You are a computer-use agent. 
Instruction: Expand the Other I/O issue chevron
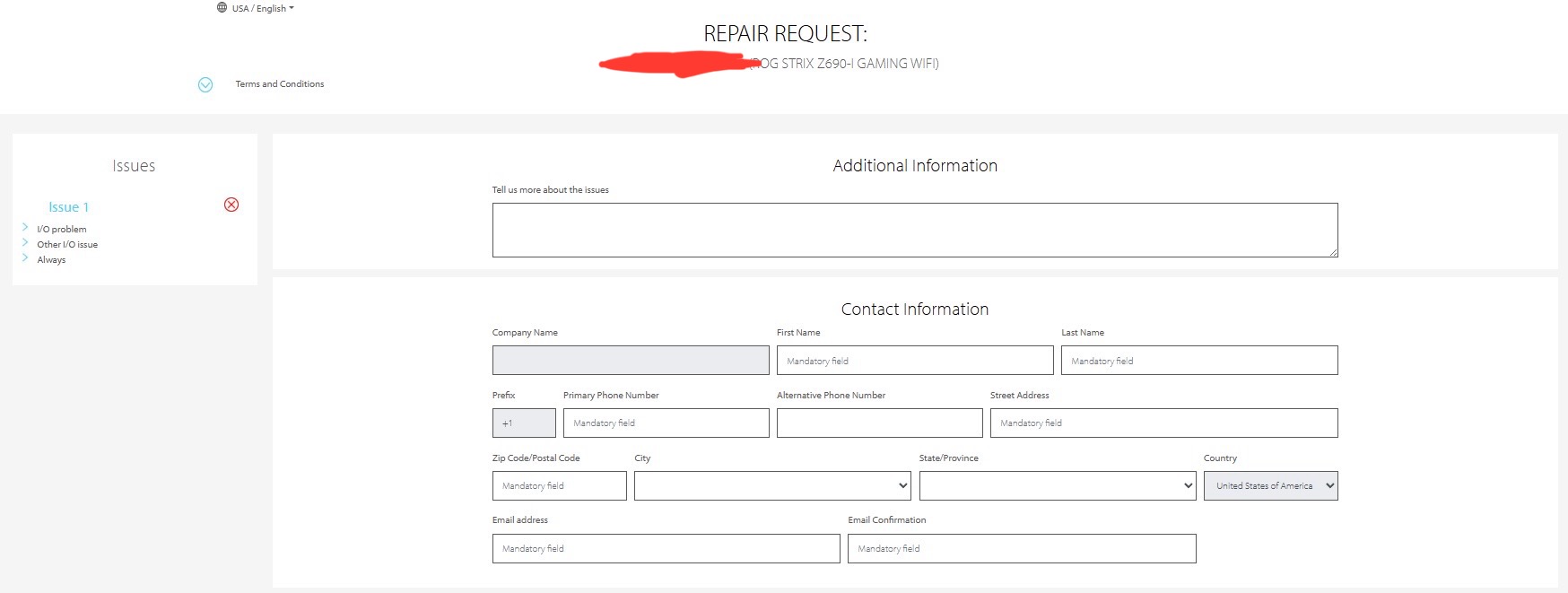tap(25, 243)
